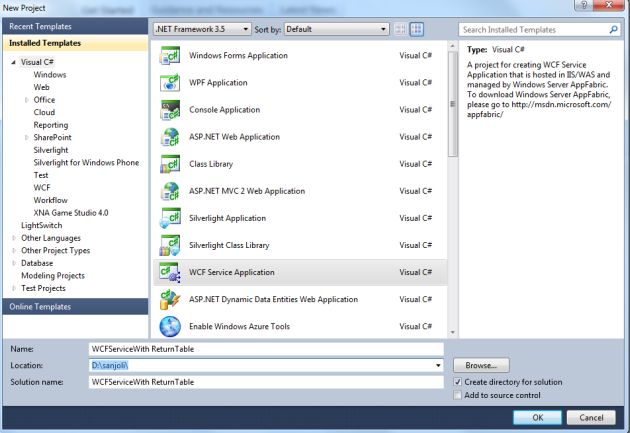Screen dimensions: 630x433
Task: Select the Cloud tree item
Action: coord(44,112)
